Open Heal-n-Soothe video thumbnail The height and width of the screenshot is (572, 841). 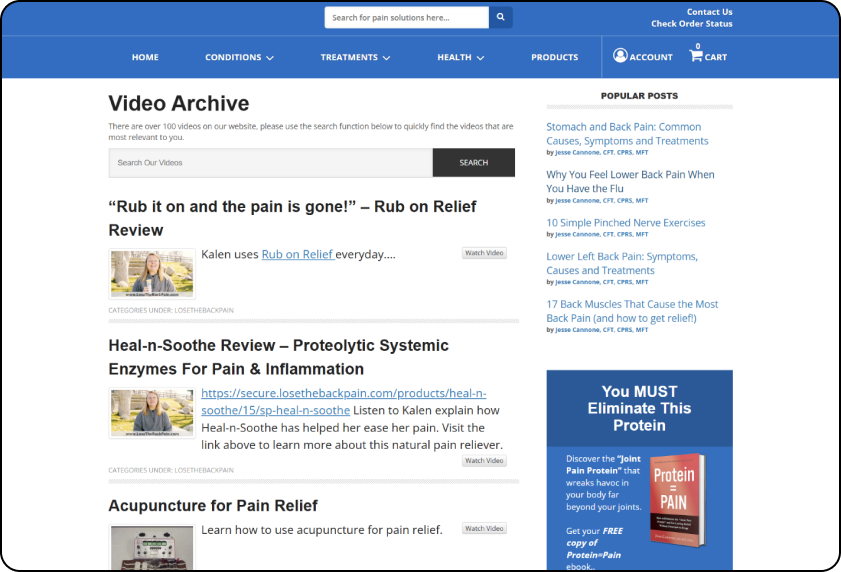152,413
